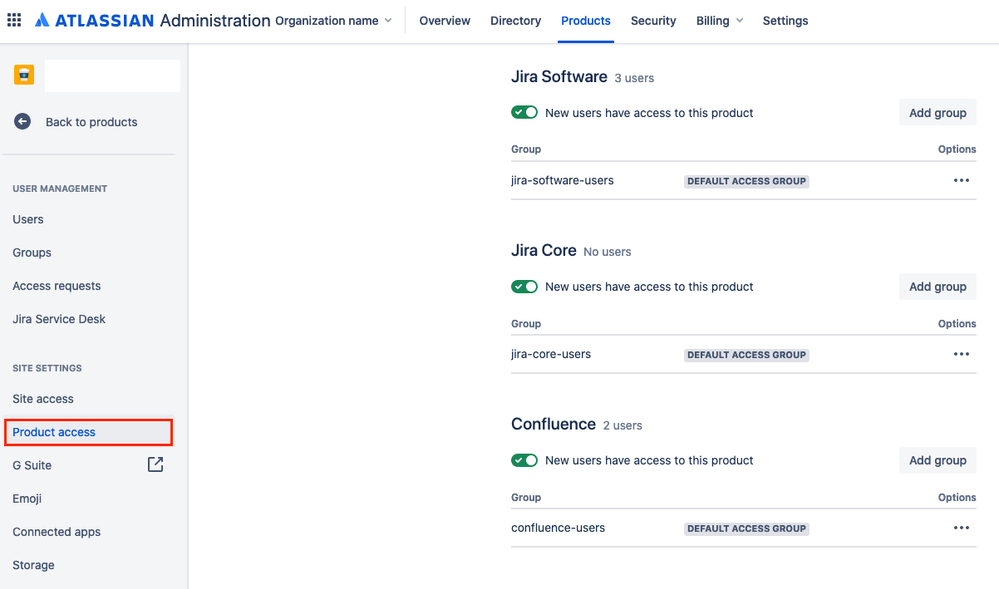
Task: Open Jira Service Desk in sidebar
Action: pos(59,319)
